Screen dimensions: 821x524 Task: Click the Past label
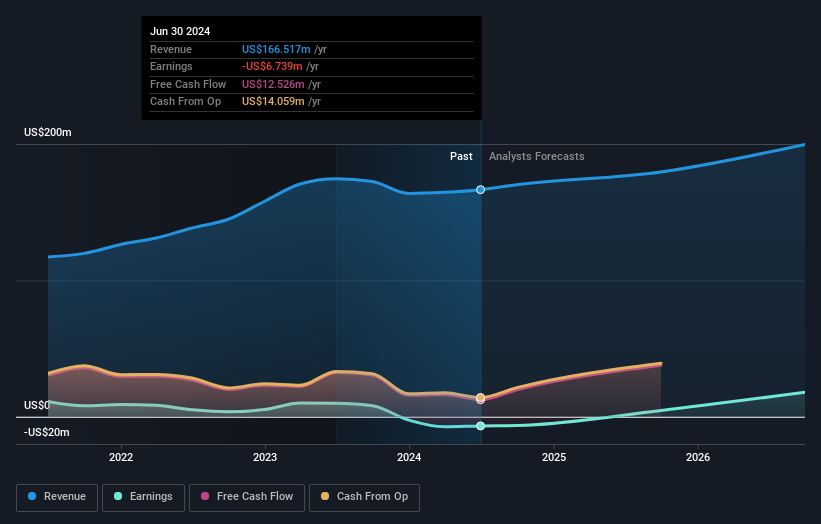tap(461, 157)
